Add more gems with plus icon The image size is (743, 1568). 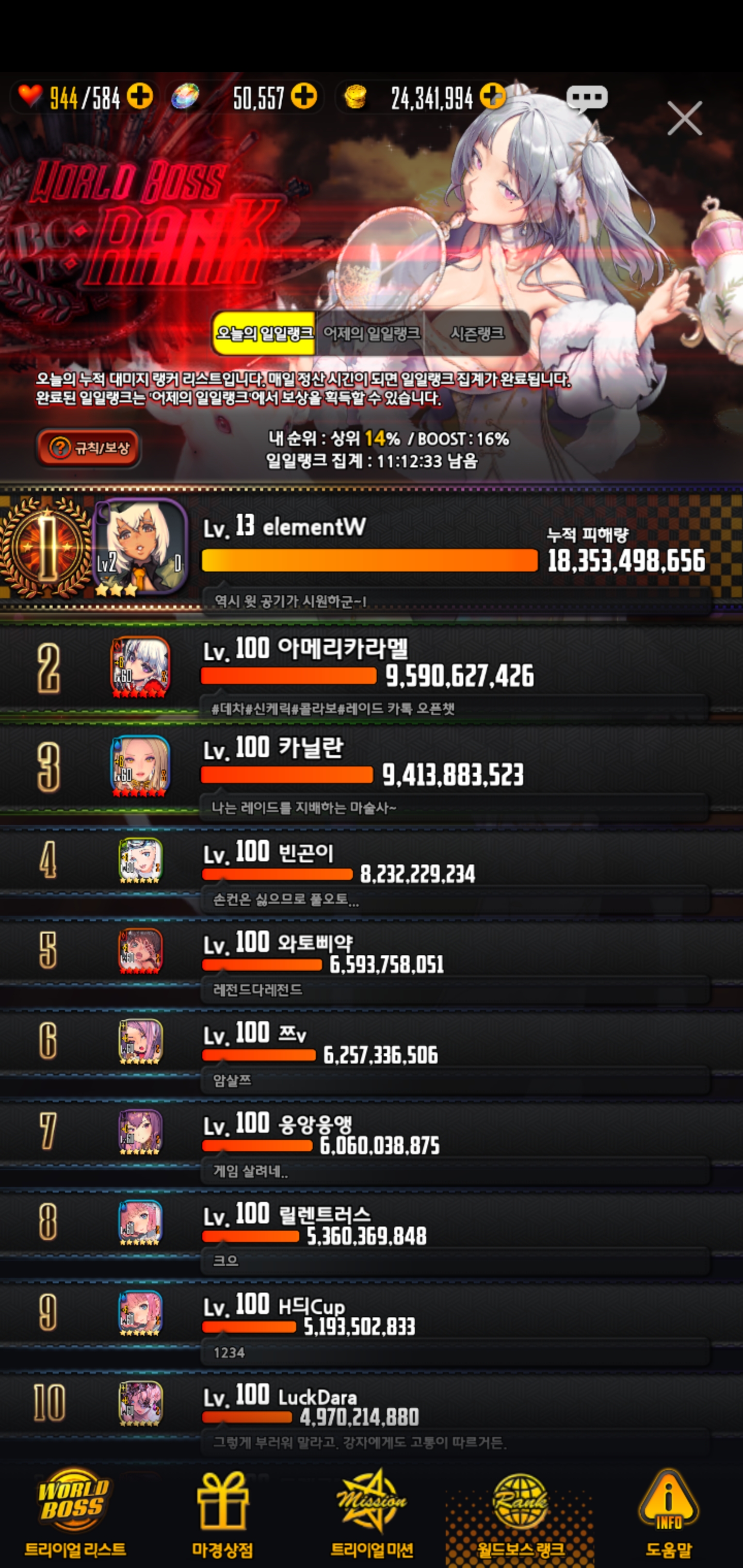[x=303, y=96]
